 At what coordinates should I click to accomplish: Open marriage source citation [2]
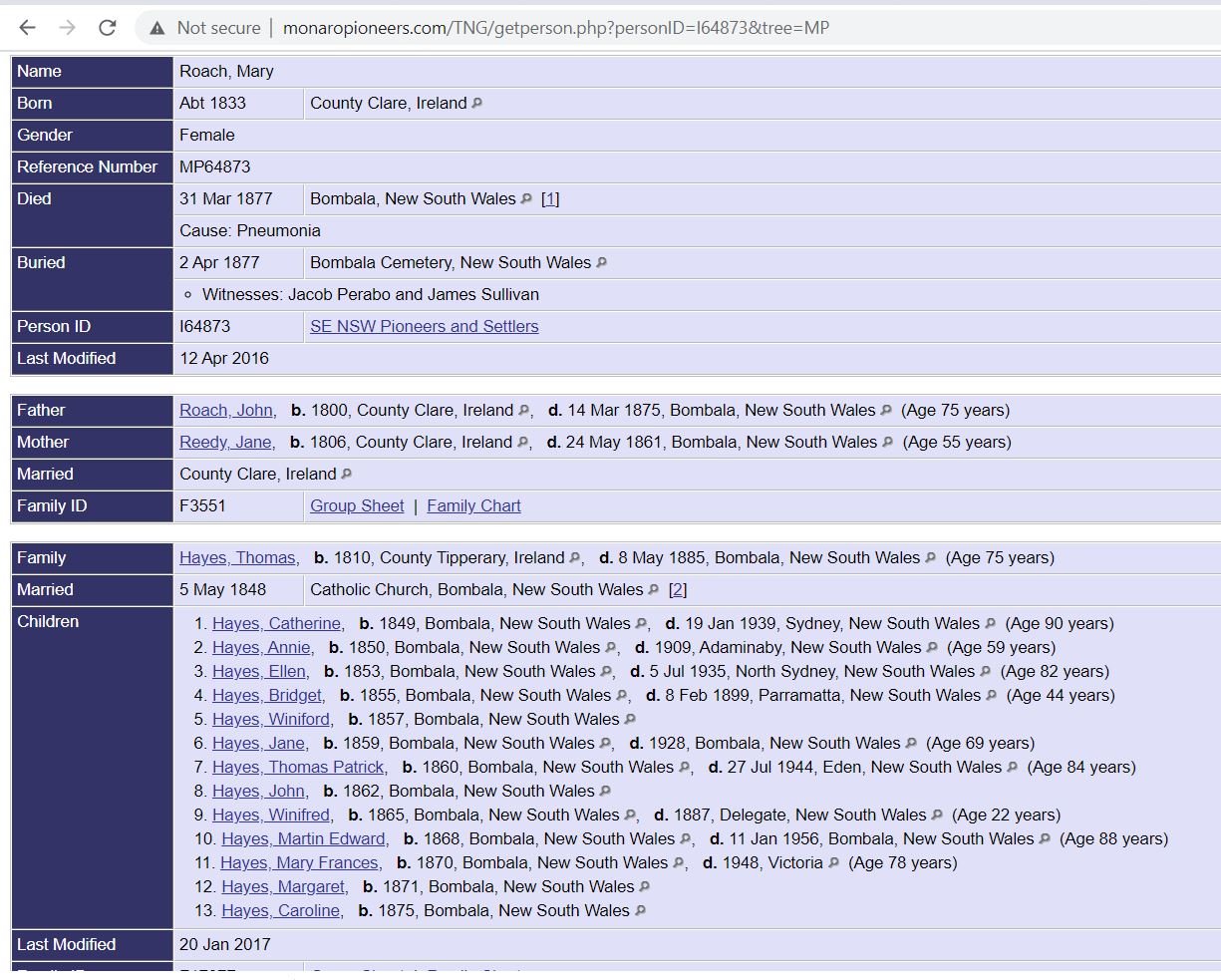[x=678, y=589]
